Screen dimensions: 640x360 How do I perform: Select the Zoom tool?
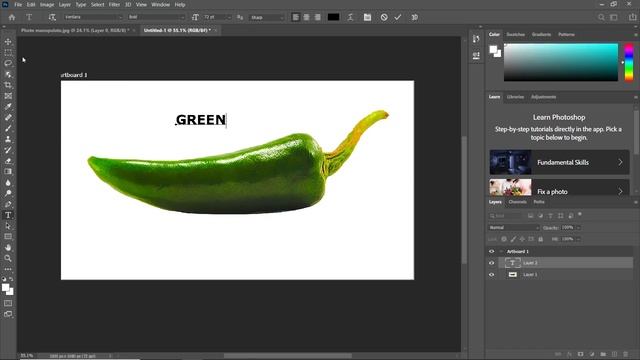8,258
